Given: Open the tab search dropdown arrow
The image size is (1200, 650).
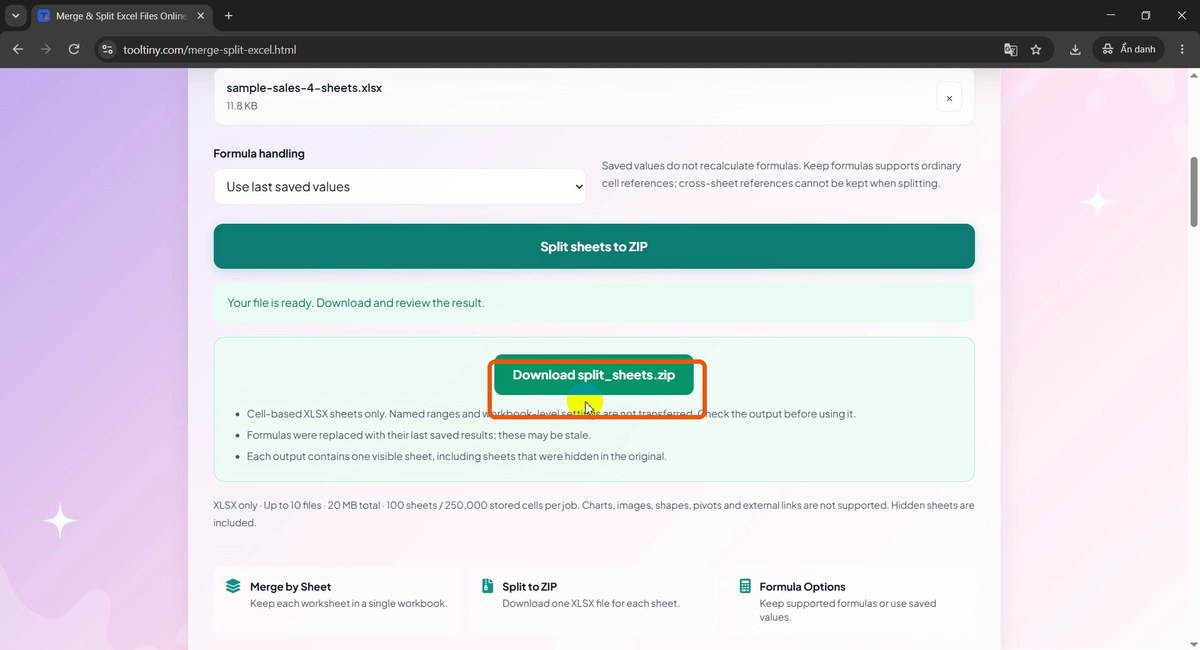Looking at the screenshot, I should (x=16, y=16).
